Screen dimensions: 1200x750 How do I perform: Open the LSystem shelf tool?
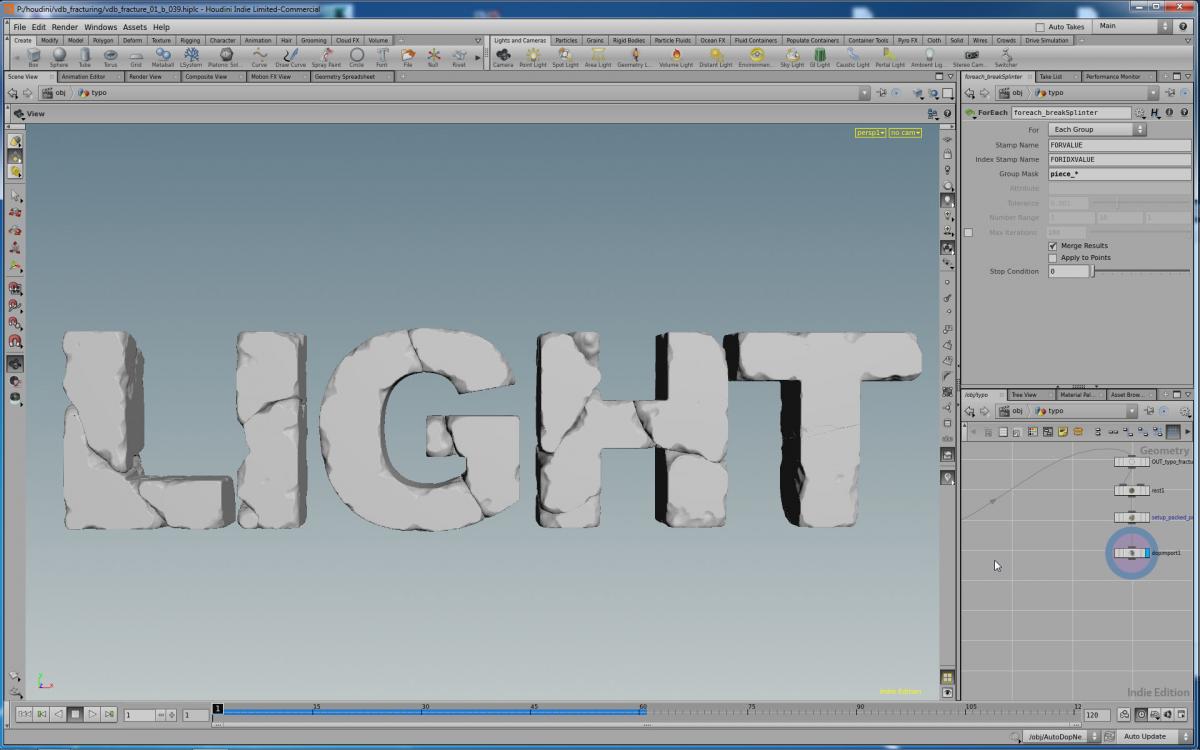pos(191,57)
